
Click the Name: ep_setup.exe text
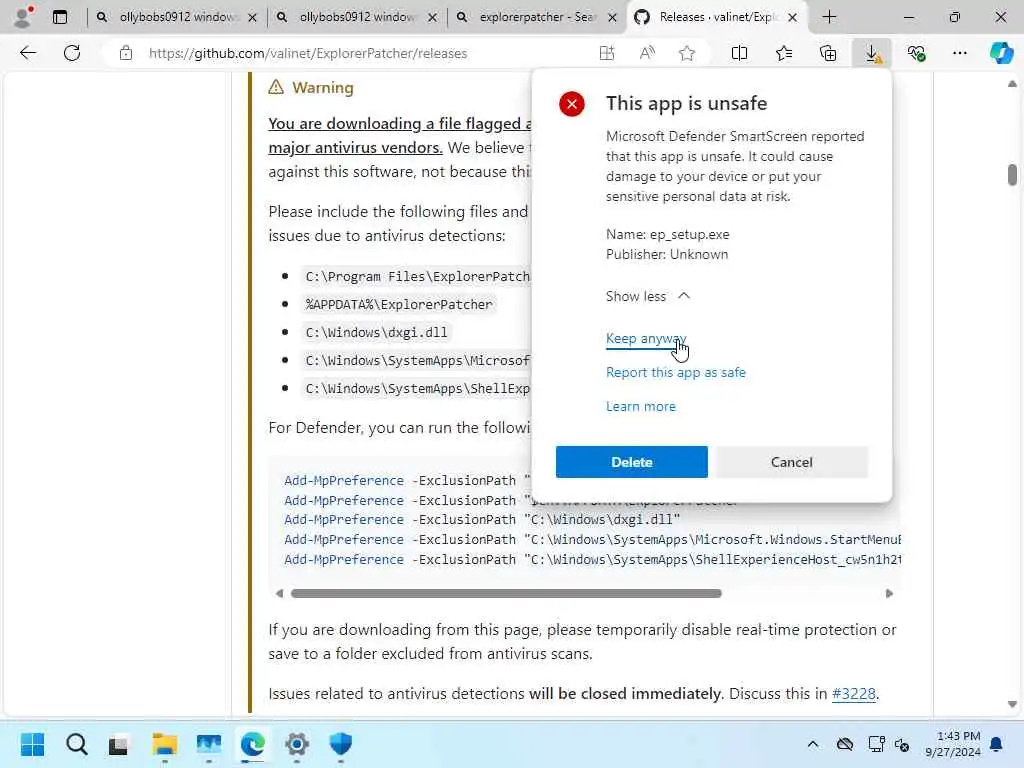pos(667,234)
